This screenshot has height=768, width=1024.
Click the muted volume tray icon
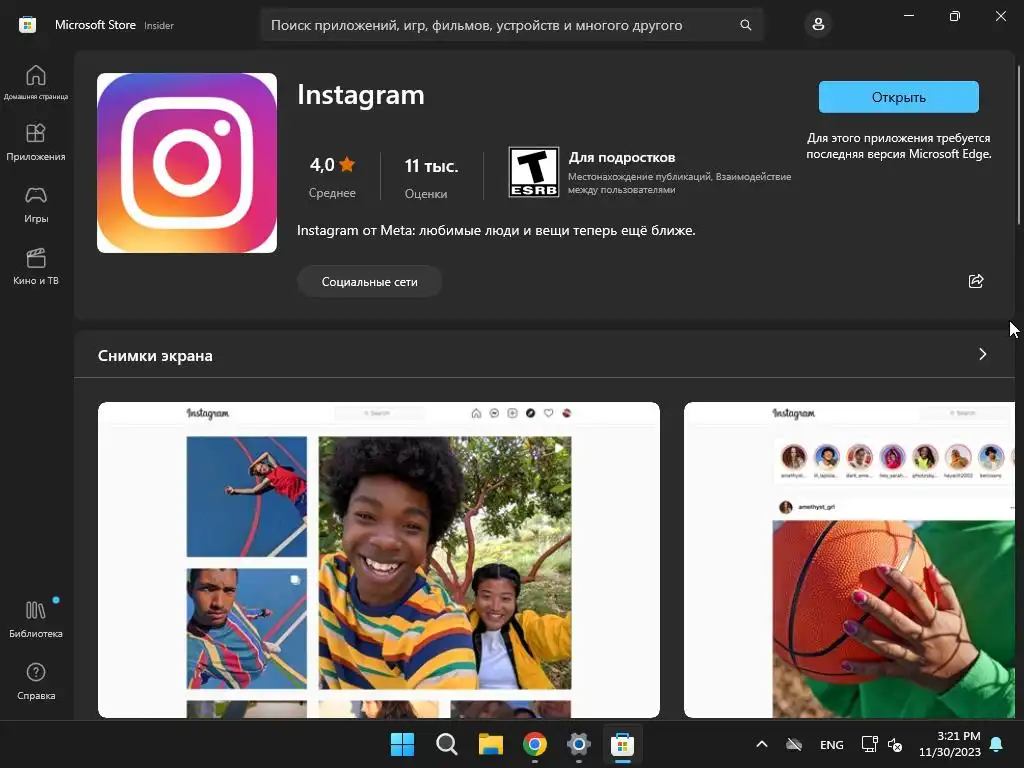click(x=895, y=744)
